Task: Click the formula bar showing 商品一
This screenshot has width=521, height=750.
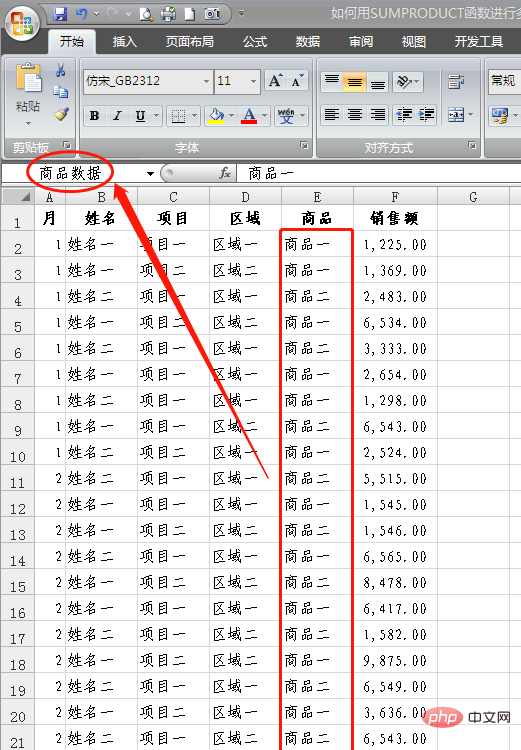Action: click(x=378, y=173)
